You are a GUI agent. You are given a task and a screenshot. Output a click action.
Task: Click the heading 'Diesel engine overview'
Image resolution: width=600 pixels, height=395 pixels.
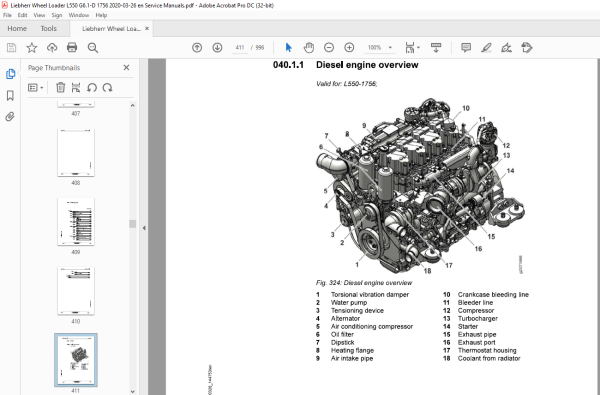(367, 65)
